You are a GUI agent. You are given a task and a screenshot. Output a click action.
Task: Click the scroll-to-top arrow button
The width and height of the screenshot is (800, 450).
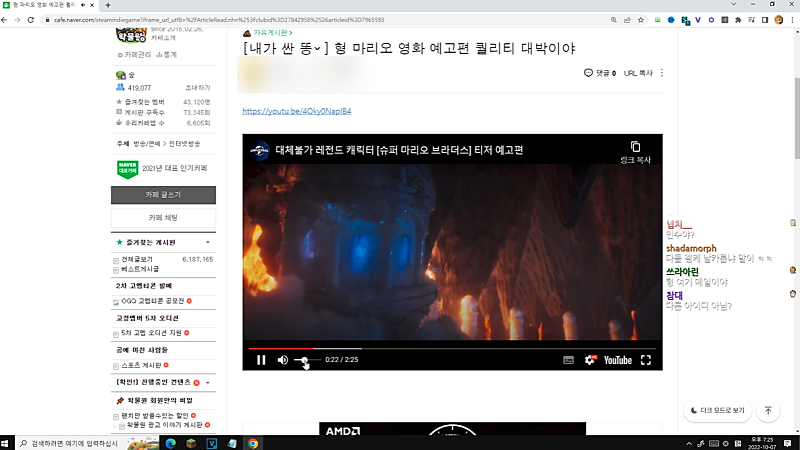(x=768, y=410)
